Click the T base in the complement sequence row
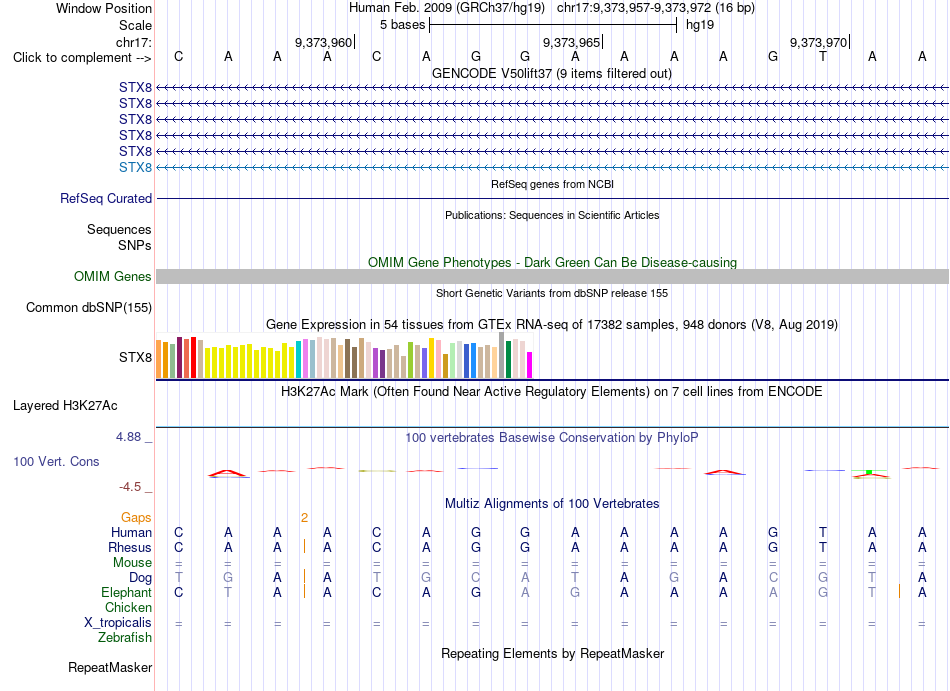950x691 pixels. pos(822,57)
